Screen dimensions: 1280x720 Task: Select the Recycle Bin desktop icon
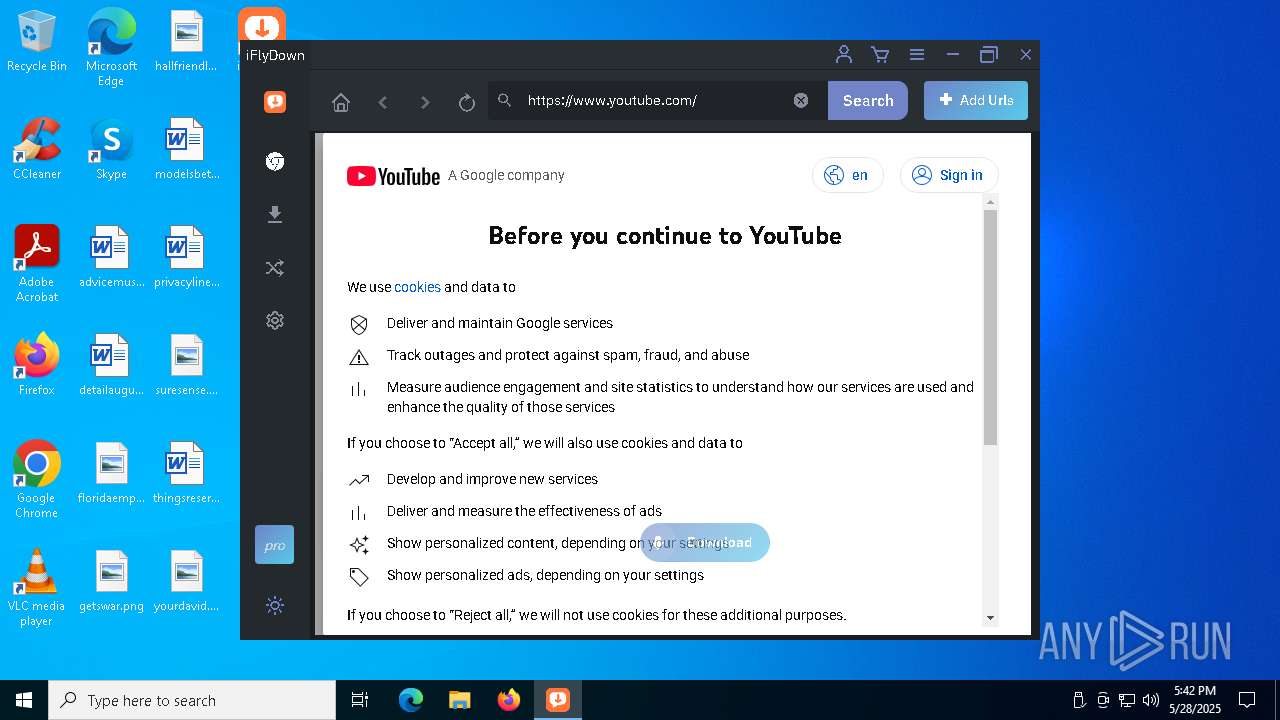[37, 41]
